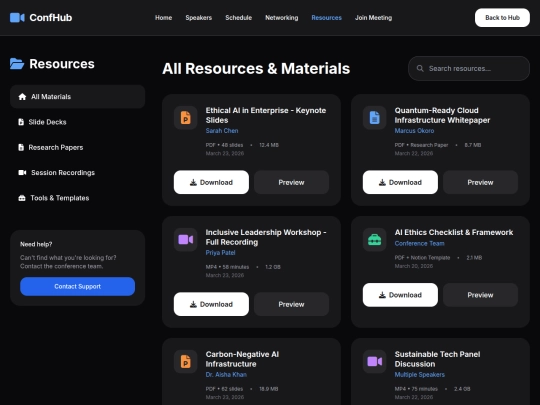Viewport: 540px width, 405px height.
Task: Go to the Schedule page
Action: [x=239, y=18]
